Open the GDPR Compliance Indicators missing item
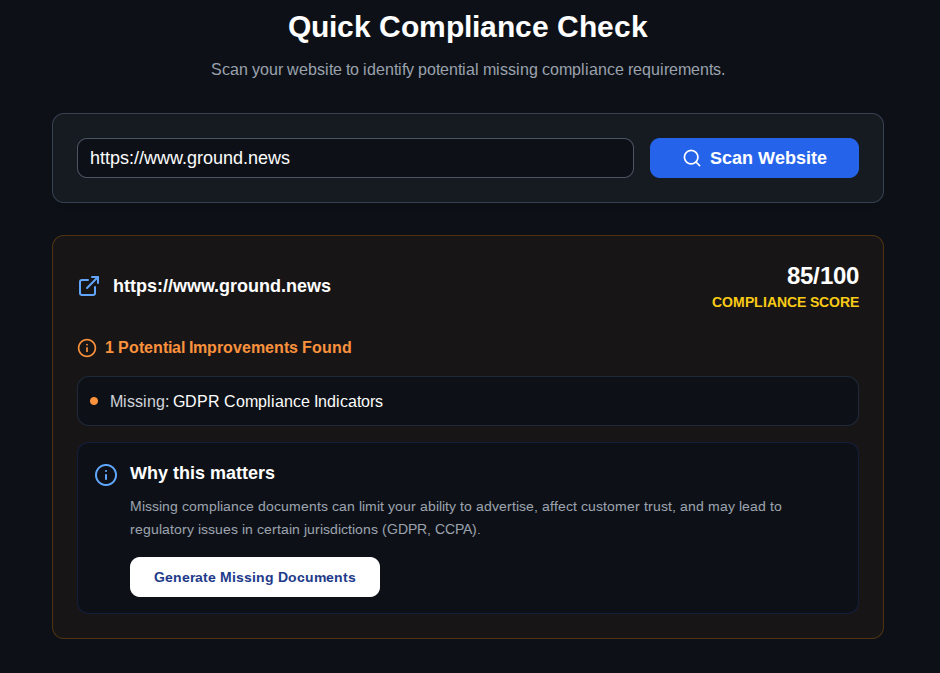Image resolution: width=940 pixels, height=673 pixels. pyautogui.click(x=277, y=401)
